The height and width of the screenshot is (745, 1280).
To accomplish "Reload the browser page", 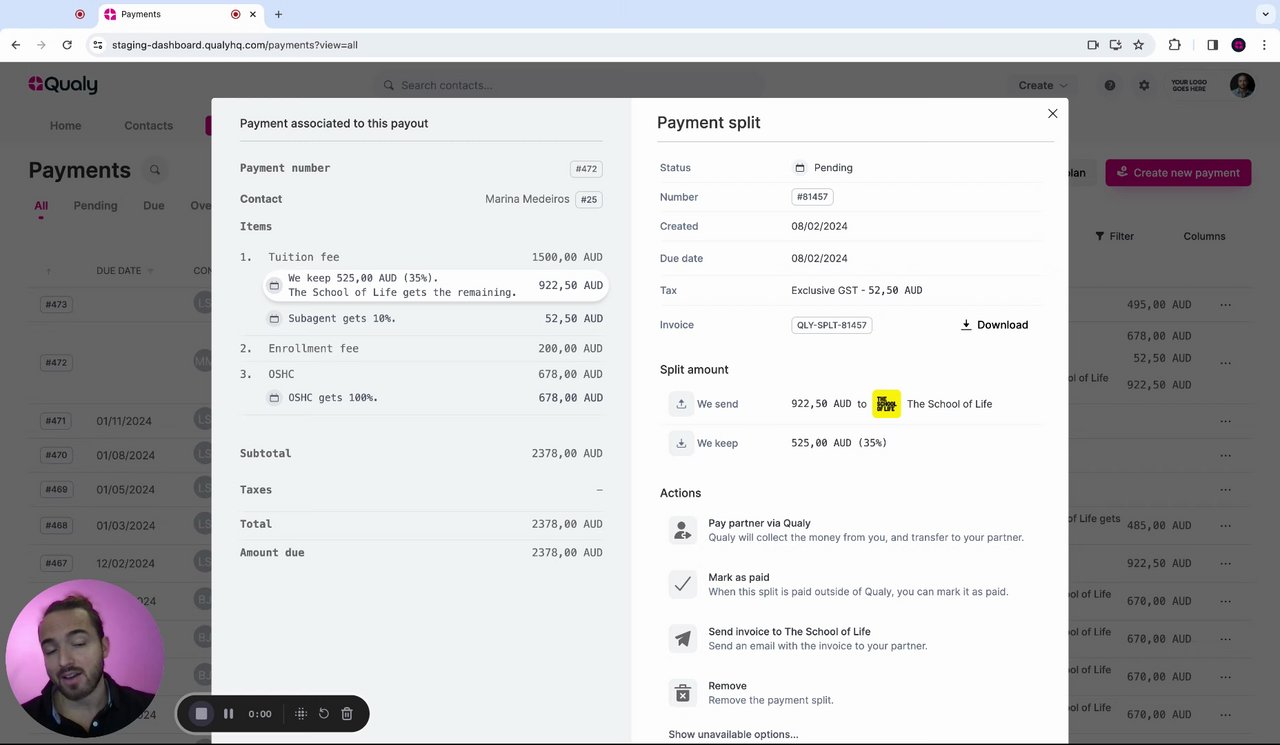I will 67,45.
